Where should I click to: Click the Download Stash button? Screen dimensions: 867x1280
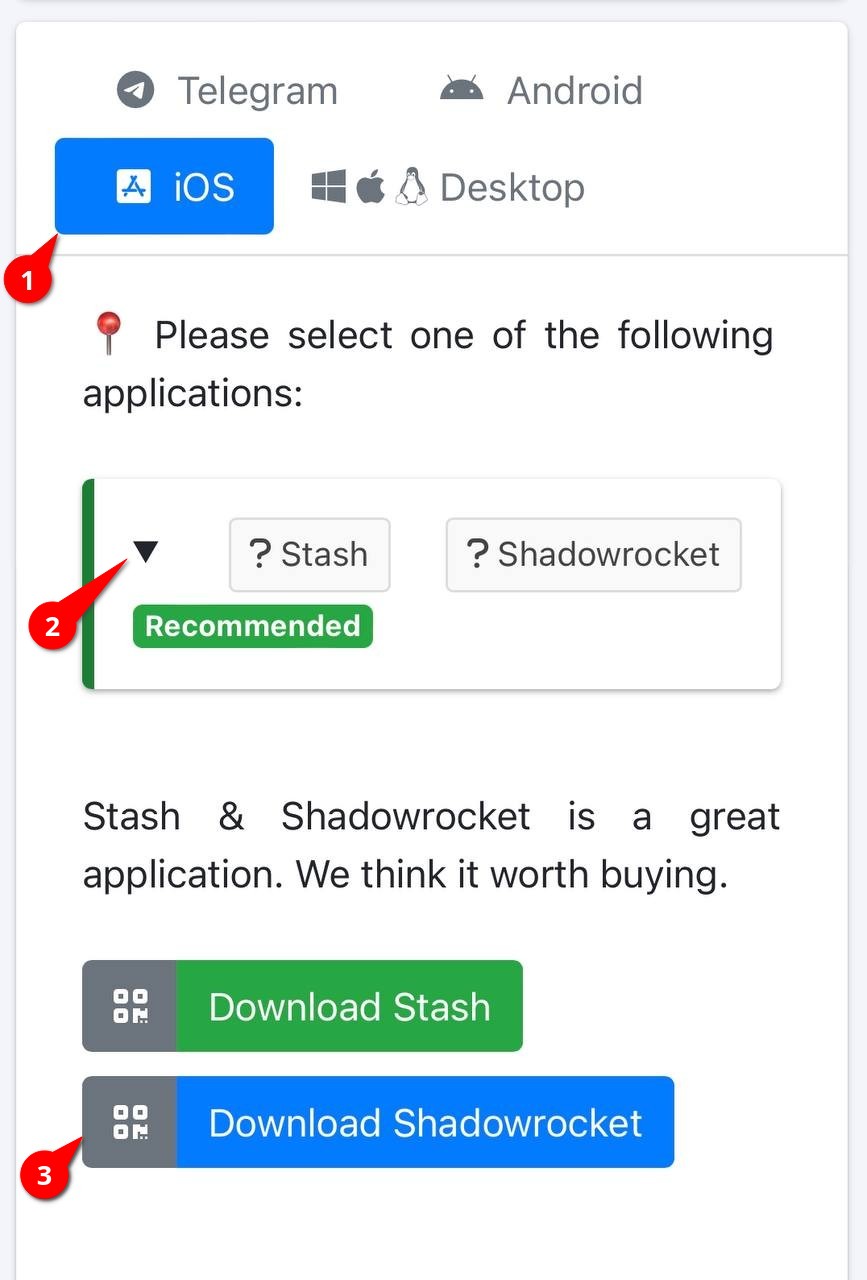350,1006
